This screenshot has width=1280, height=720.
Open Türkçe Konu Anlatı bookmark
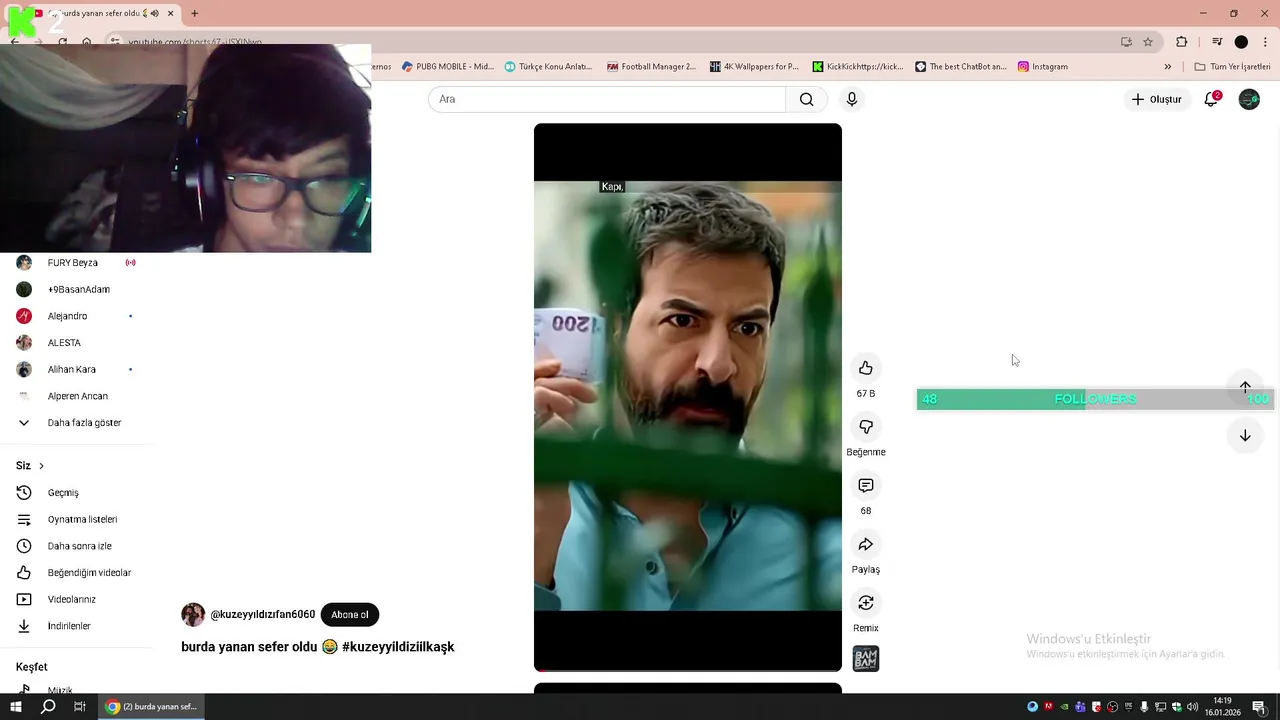tap(549, 67)
